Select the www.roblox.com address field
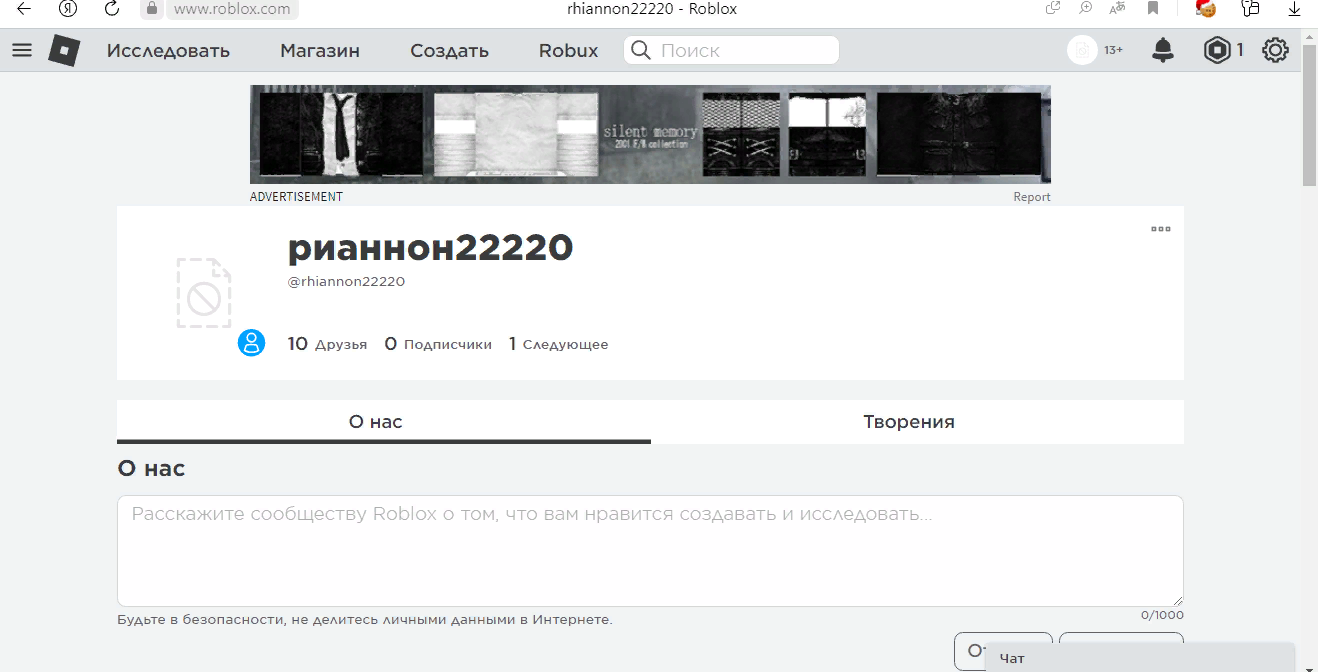Image resolution: width=1318 pixels, height=672 pixels. (232, 9)
